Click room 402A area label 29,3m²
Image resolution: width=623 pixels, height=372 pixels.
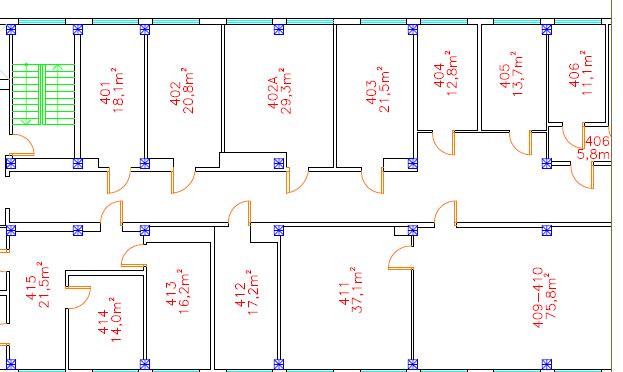pyautogui.click(x=279, y=91)
